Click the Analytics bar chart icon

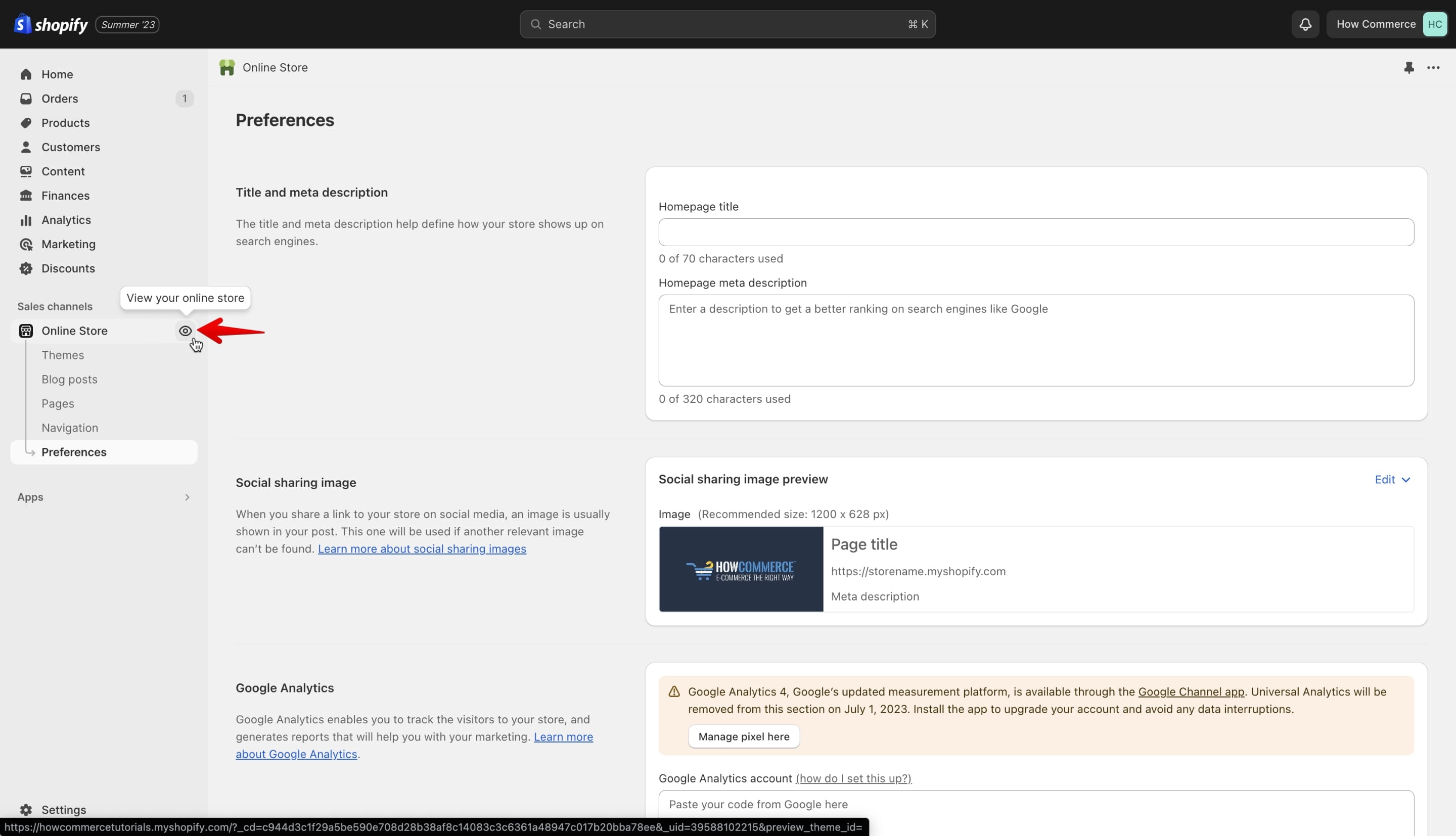pos(26,220)
